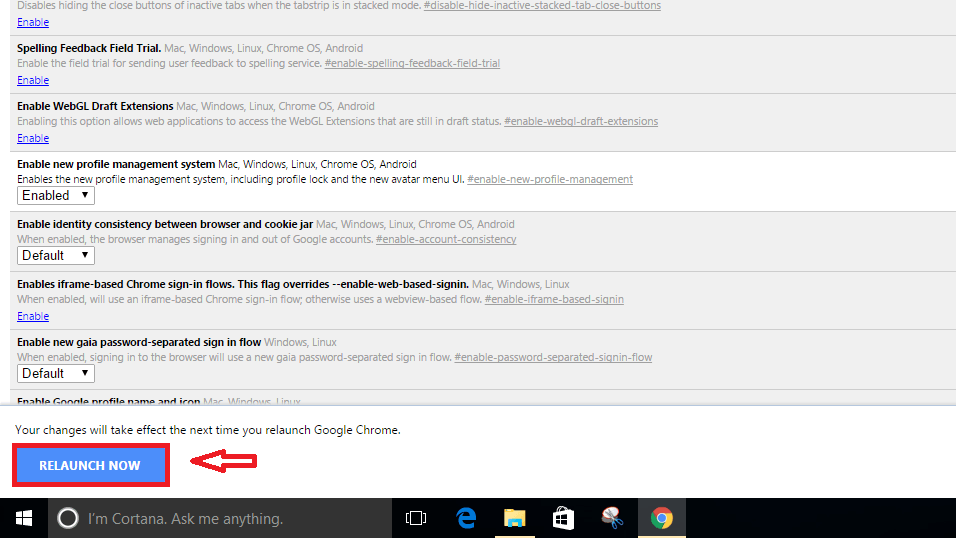Open the identity consistency Default dropdown
Image resolution: width=956 pixels, height=538 pixels.
(x=55, y=256)
